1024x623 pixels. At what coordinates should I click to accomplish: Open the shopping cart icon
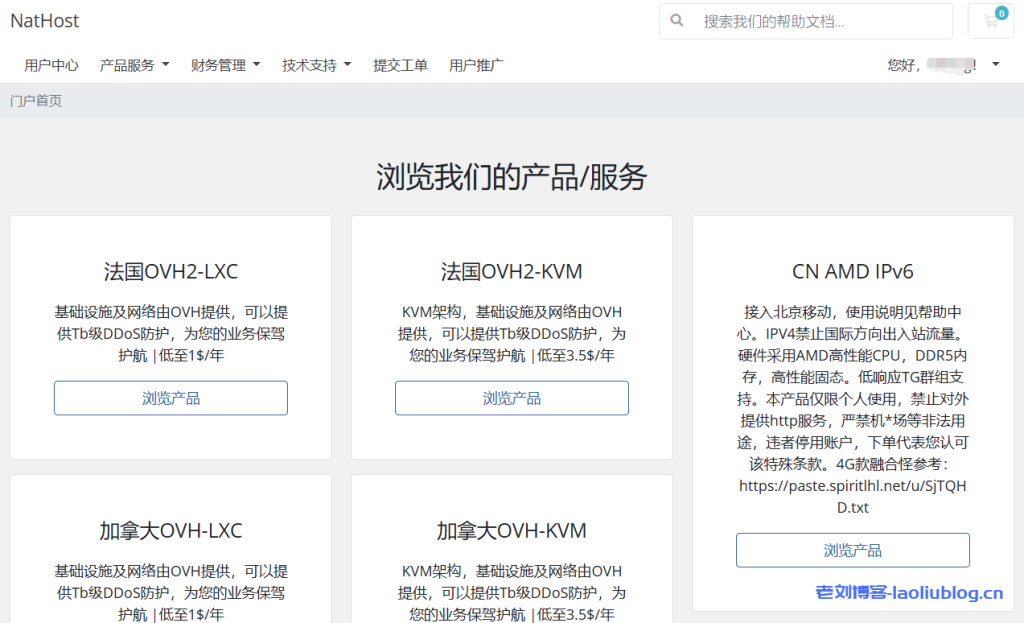(x=990, y=21)
